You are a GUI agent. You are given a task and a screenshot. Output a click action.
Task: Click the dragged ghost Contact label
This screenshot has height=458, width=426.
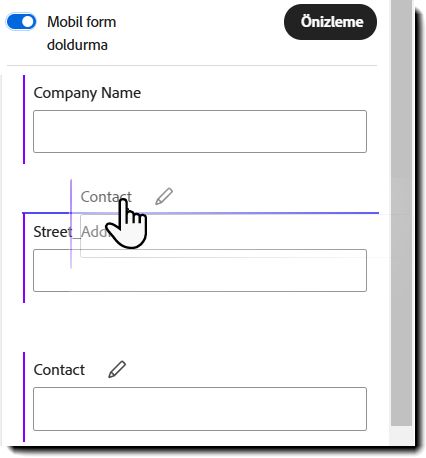click(106, 197)
